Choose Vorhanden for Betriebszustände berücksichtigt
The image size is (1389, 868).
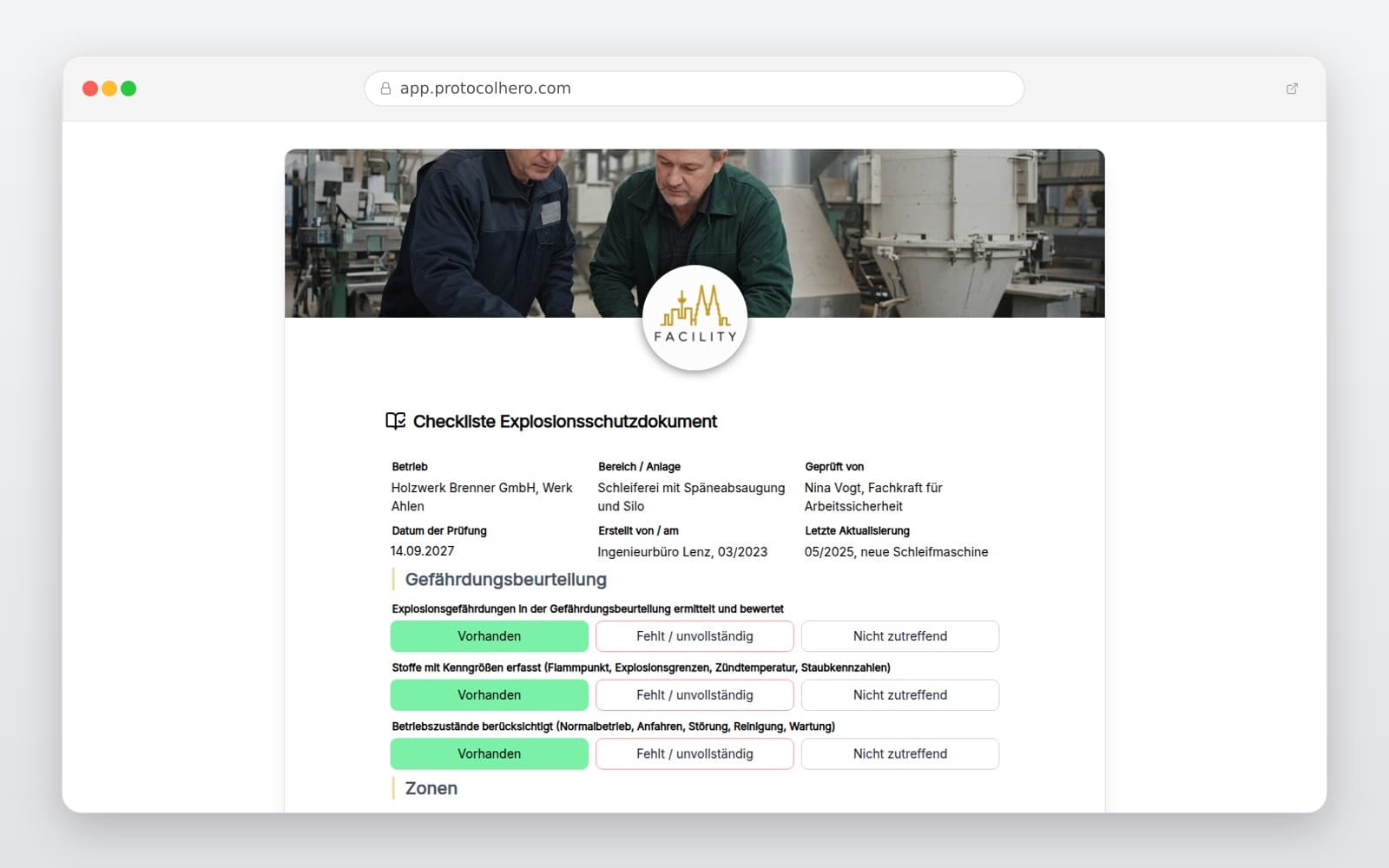pyautogui.click(x=490, y=754)
